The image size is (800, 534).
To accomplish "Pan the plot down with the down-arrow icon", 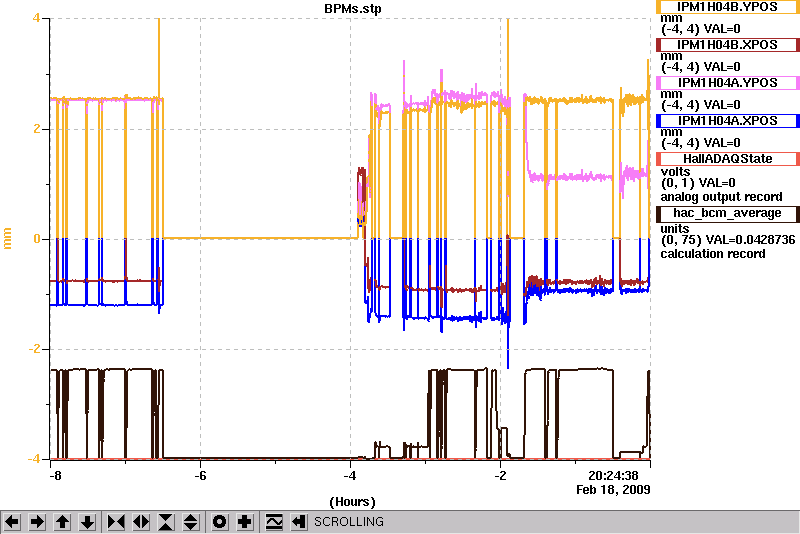I will click(87, 522).
